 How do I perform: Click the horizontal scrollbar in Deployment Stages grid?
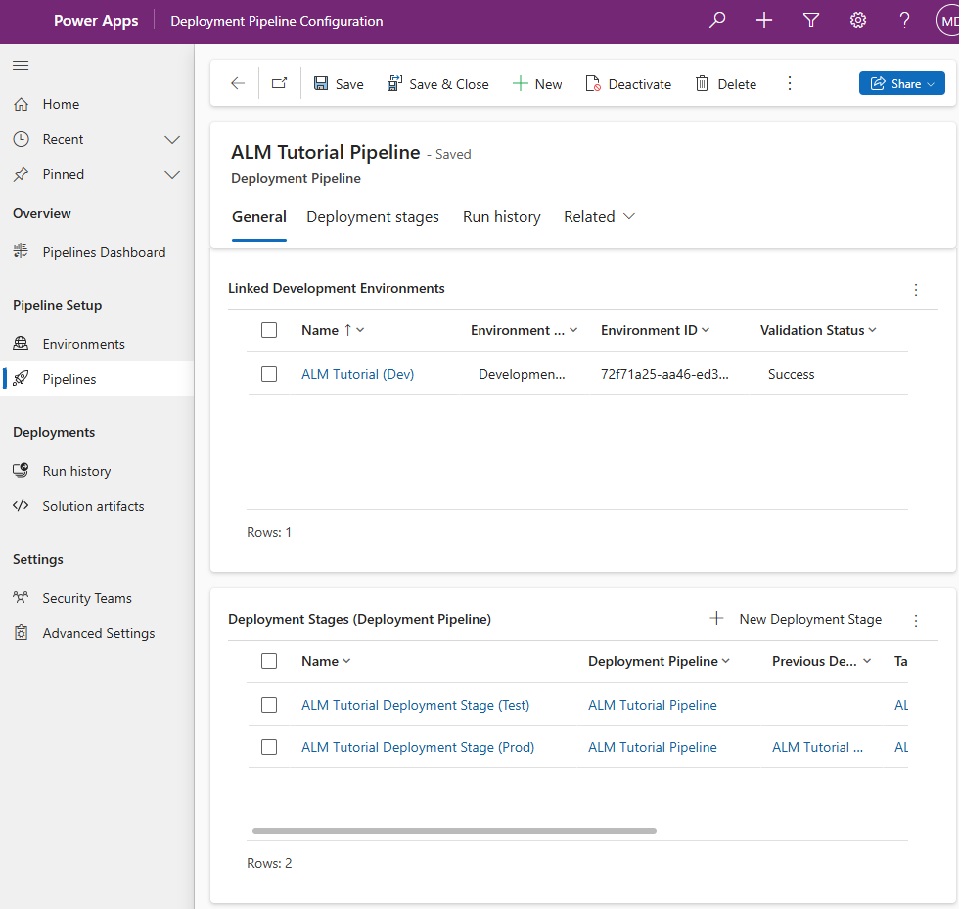(x=454, y=831)
